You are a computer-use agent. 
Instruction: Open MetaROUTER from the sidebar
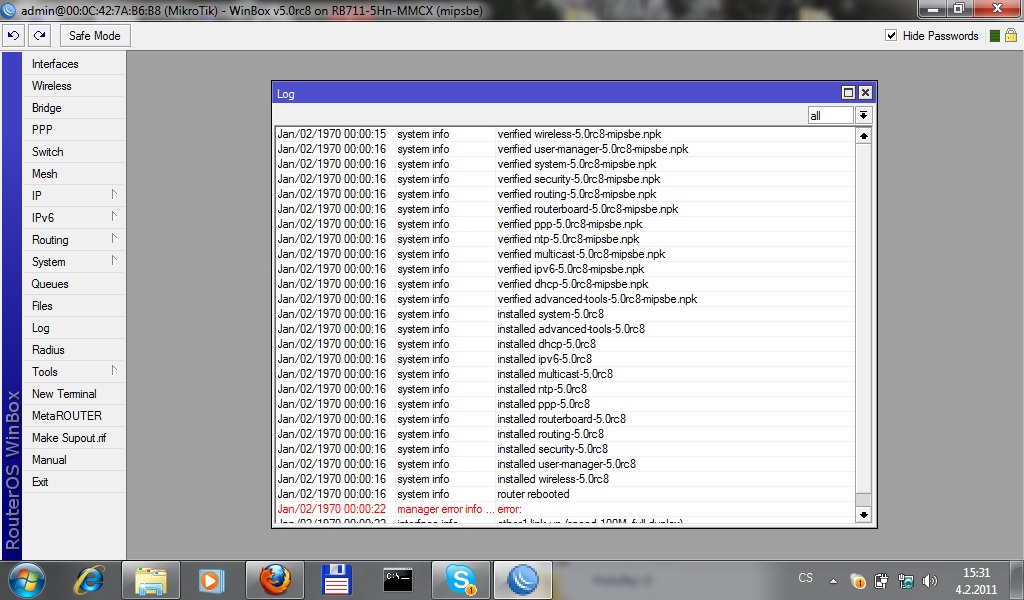click(74, 416)
